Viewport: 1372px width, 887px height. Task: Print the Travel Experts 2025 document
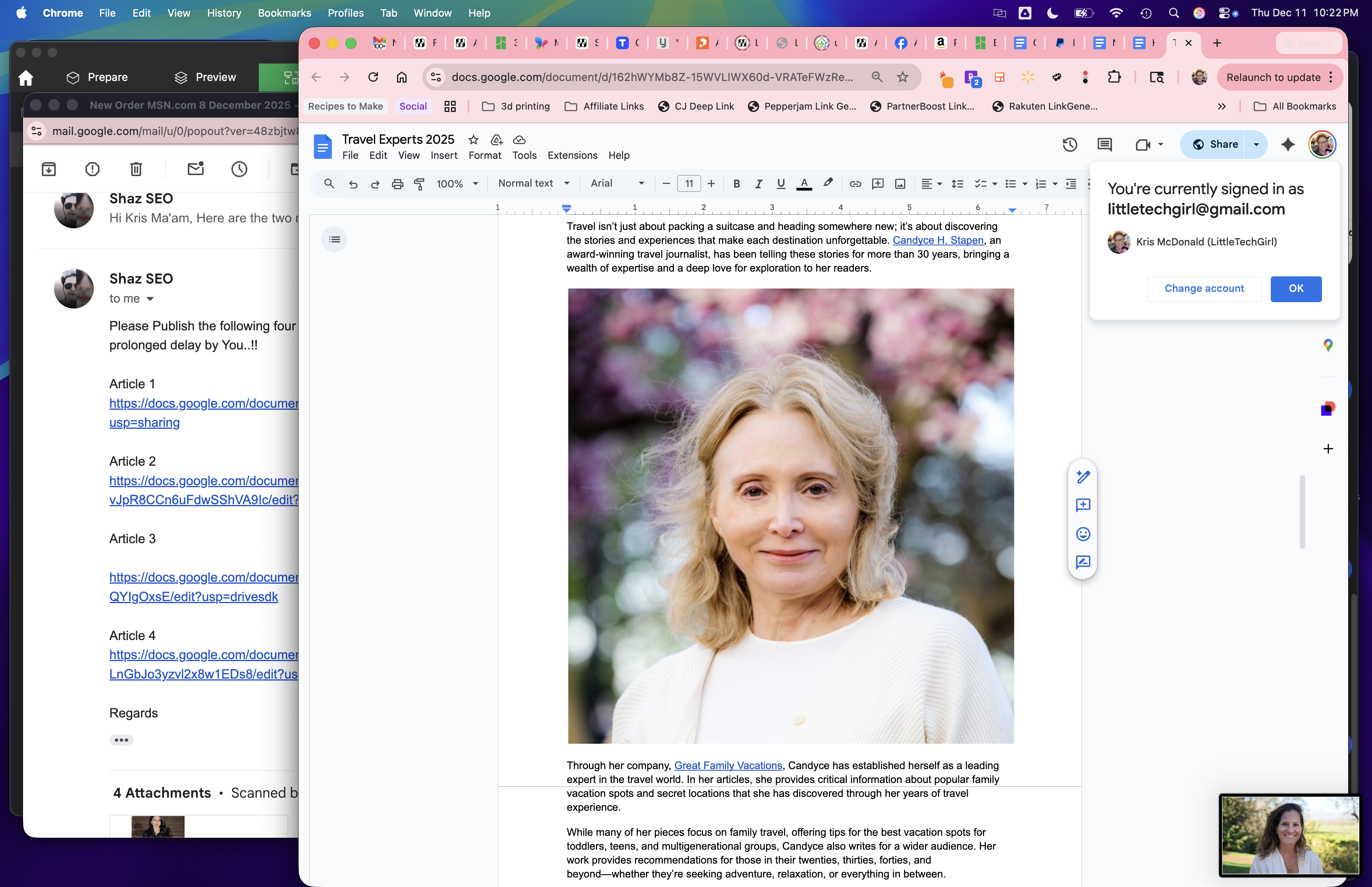pos(397,184)
